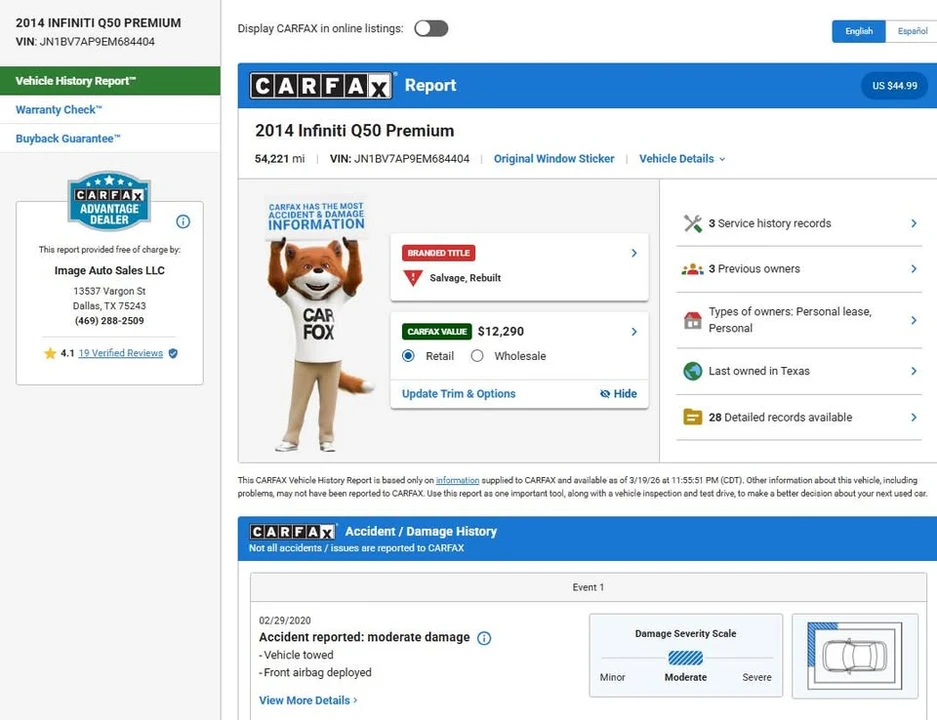Select Vehicle History Report sidebar tab

pos(110,81)
